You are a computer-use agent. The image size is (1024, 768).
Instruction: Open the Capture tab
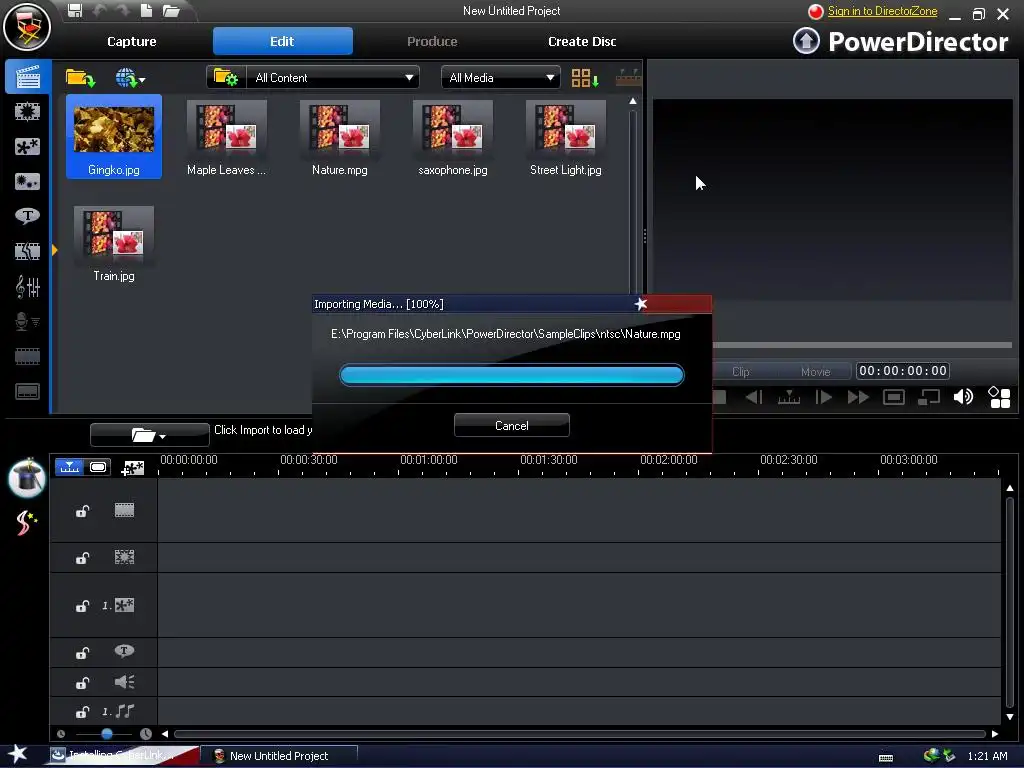tap(132, 41)
